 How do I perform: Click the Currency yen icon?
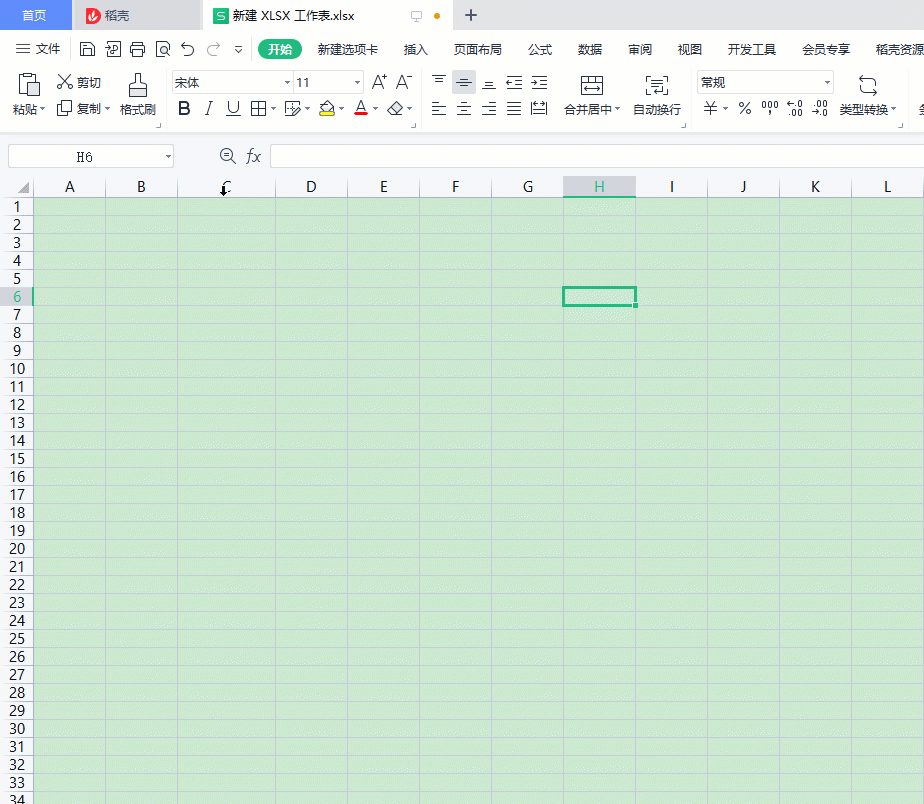click(711, 108)
